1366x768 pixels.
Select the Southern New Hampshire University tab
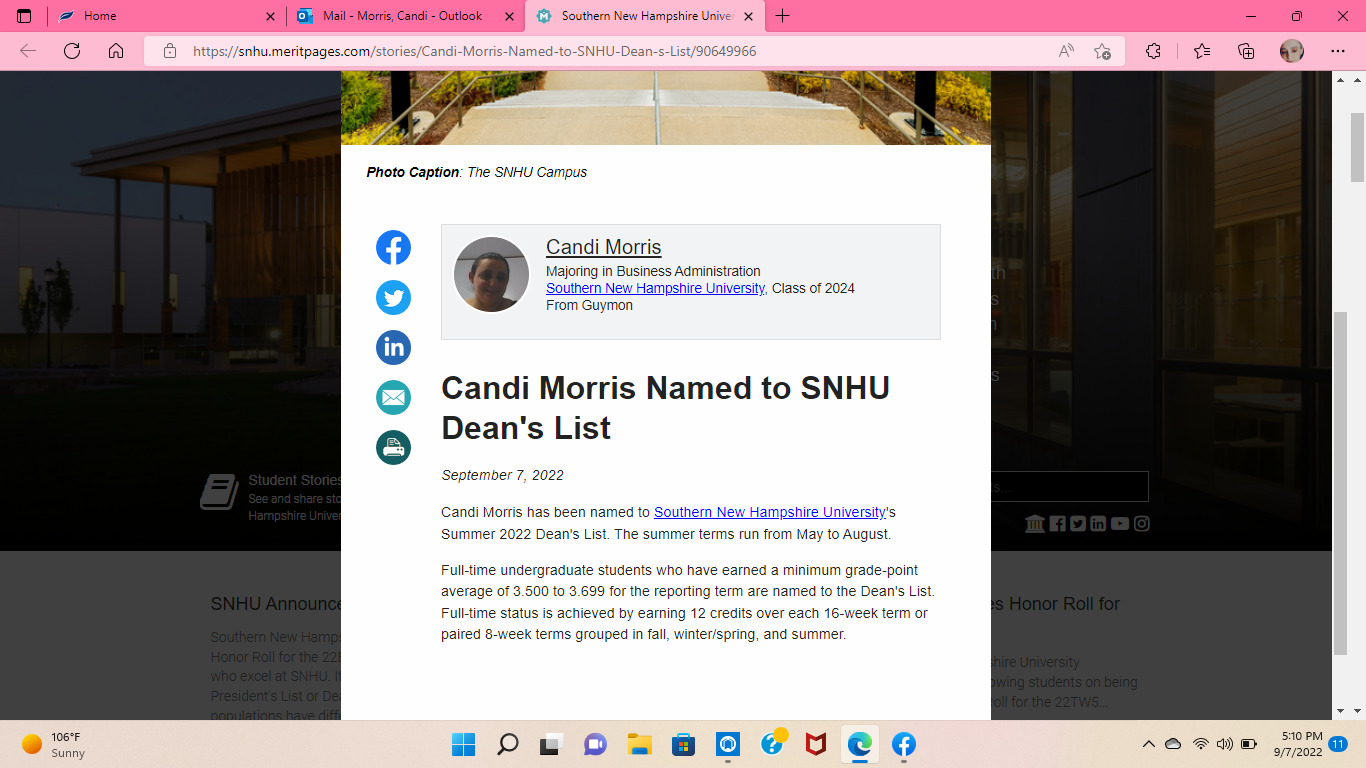click(644, 16)
